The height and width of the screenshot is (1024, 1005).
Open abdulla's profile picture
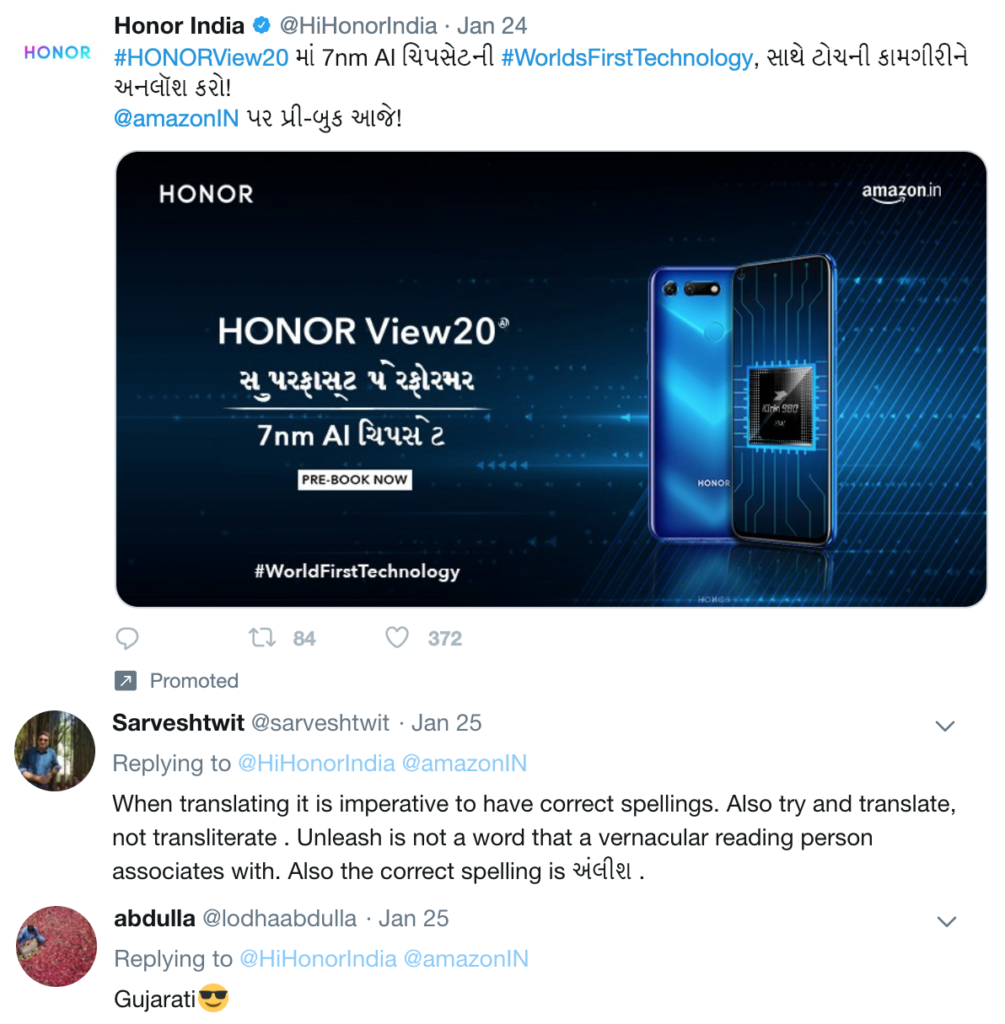tap(57, 946)
